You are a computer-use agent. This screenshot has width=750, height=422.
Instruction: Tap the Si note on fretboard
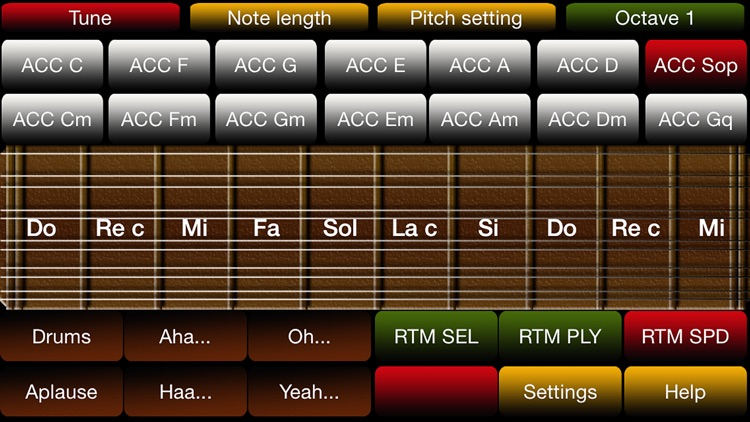coord(488,228)
